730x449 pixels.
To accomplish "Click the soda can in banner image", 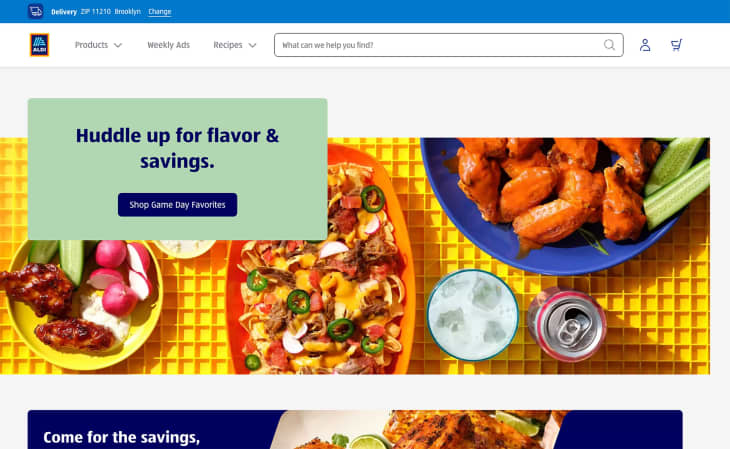I will [567, 325].
